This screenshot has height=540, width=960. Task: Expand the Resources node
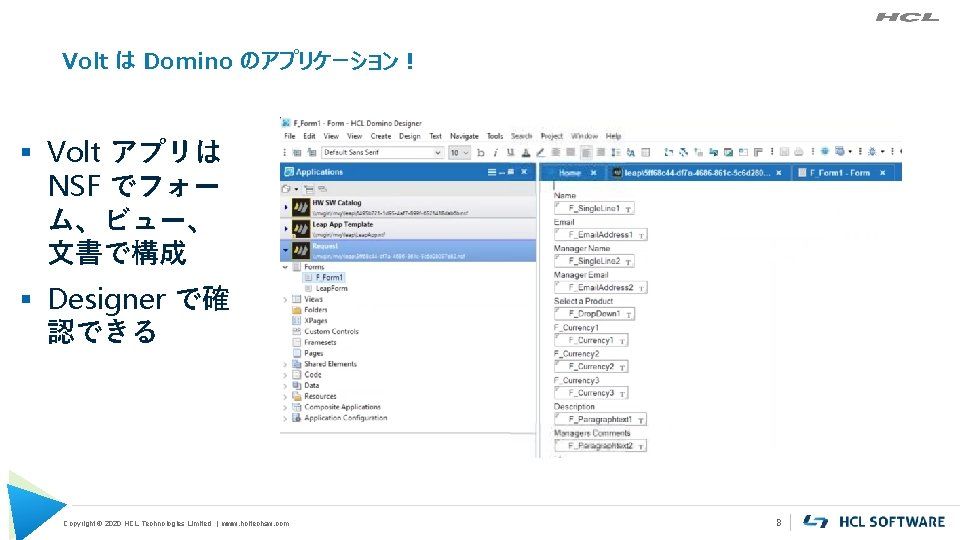(x=285, y=397)
